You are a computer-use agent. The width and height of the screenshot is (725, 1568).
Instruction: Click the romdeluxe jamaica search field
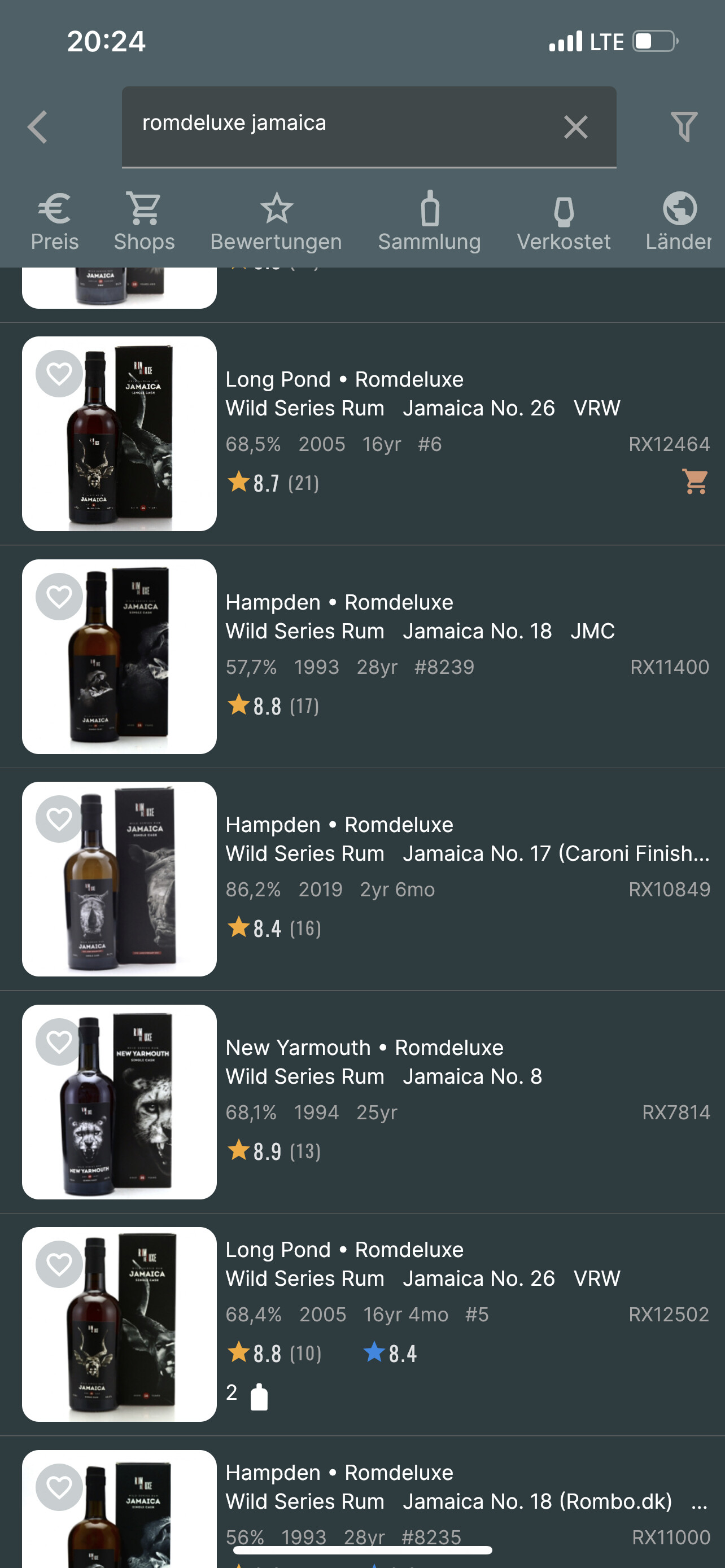coord(341,124)
